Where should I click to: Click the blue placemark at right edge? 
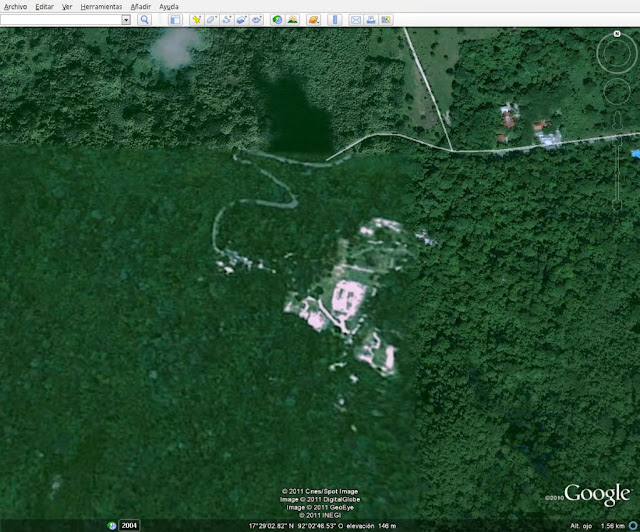(x=636, y=154)
